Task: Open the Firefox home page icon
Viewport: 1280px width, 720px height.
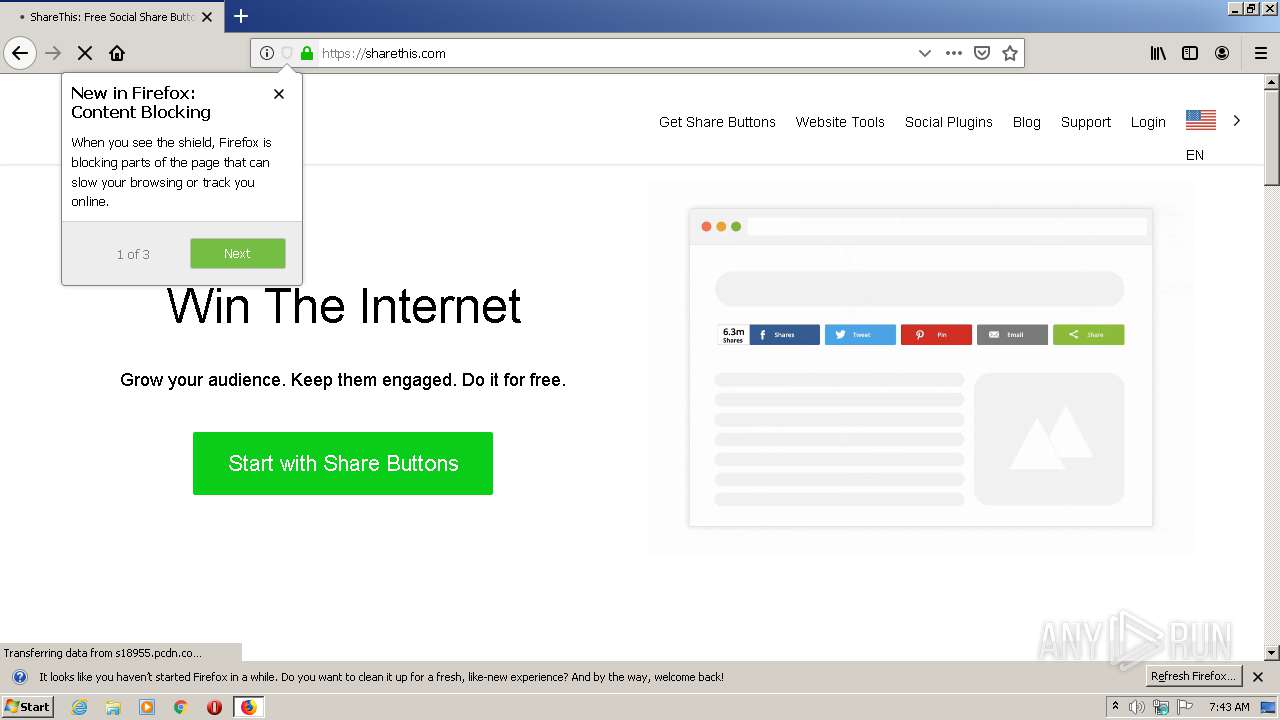Action: pos(117,53)
